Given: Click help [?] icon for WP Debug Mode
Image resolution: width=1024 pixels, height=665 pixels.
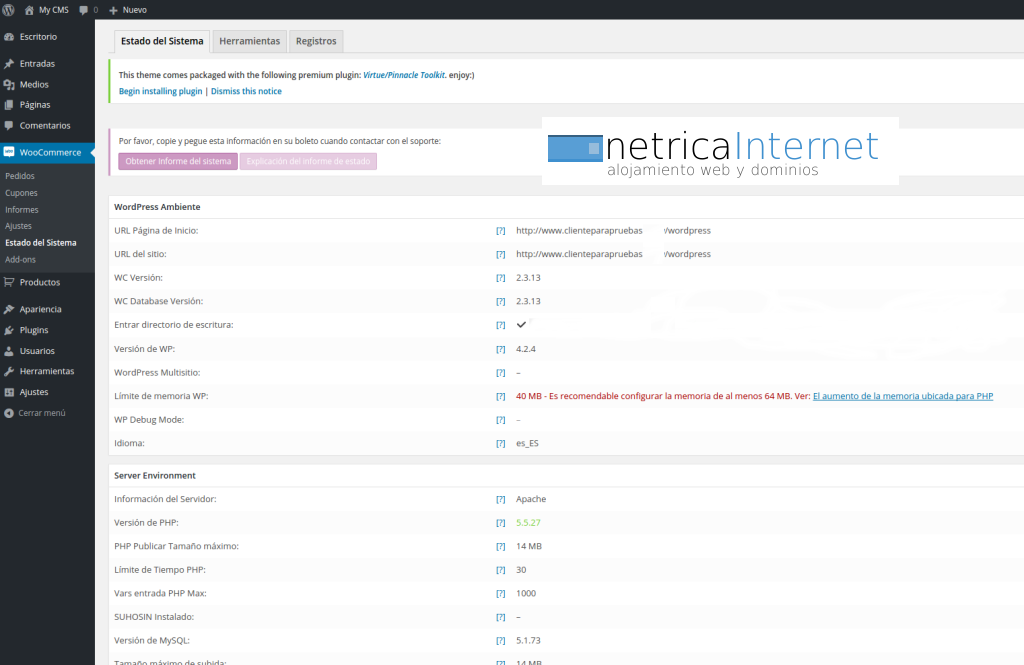Looking at the screenshot, I should click(500, 419).
